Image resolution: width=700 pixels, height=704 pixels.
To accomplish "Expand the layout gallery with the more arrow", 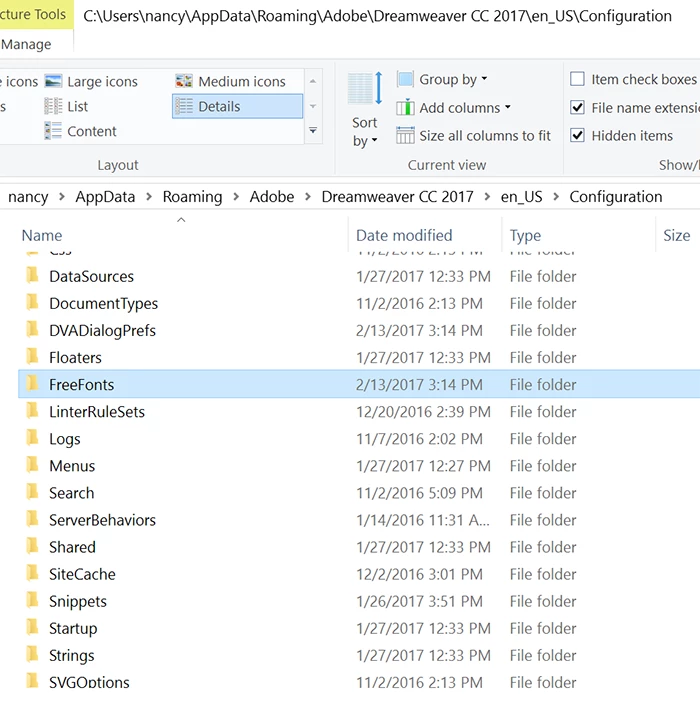I will pos(313,131).
